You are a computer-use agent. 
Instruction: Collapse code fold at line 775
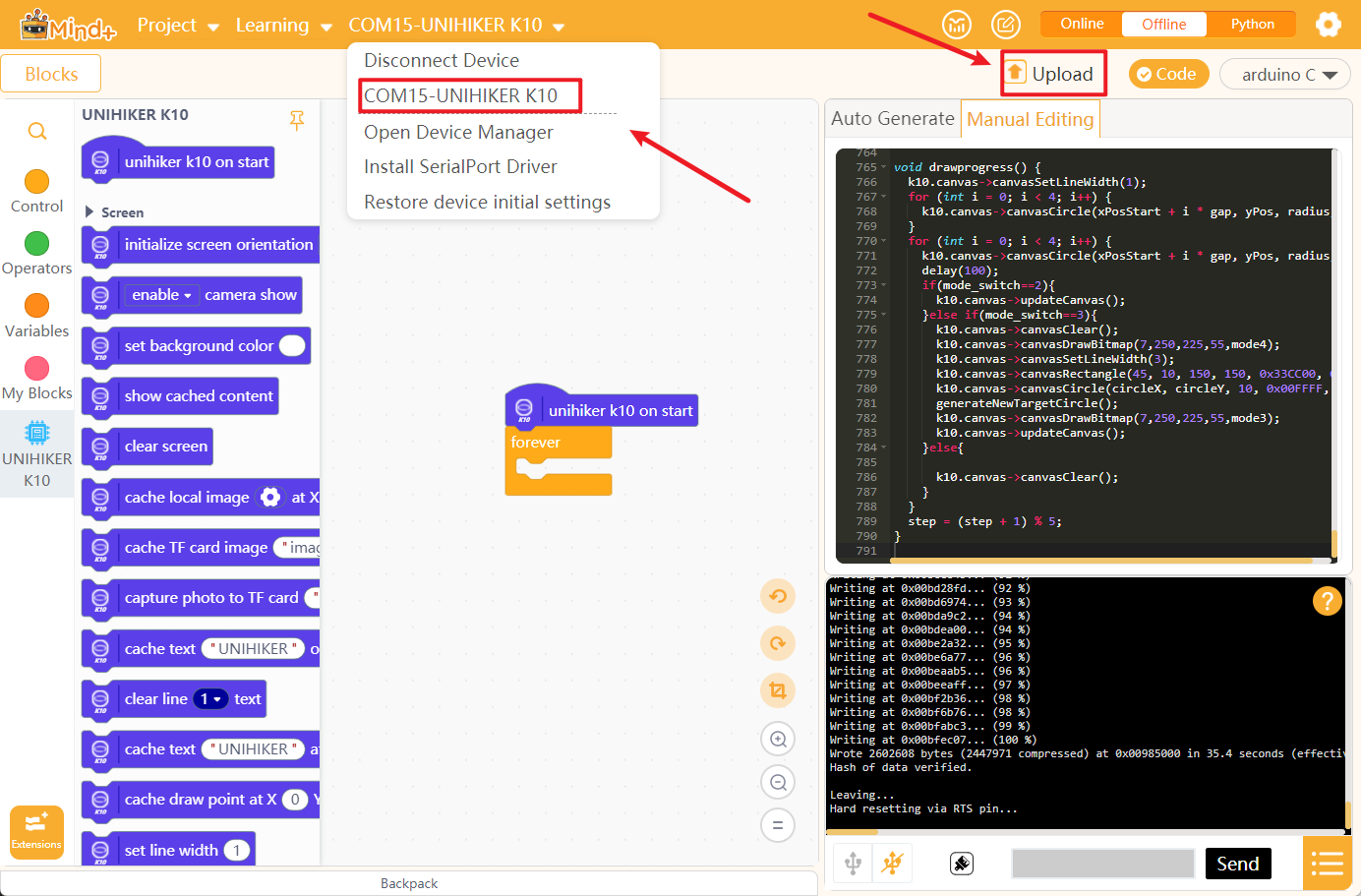click(884, 315)
